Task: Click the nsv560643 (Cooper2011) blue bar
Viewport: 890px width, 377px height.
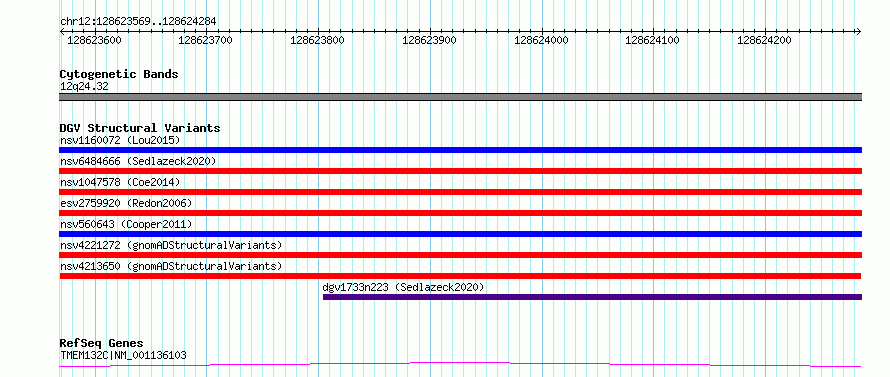Action: pos(460,234)
